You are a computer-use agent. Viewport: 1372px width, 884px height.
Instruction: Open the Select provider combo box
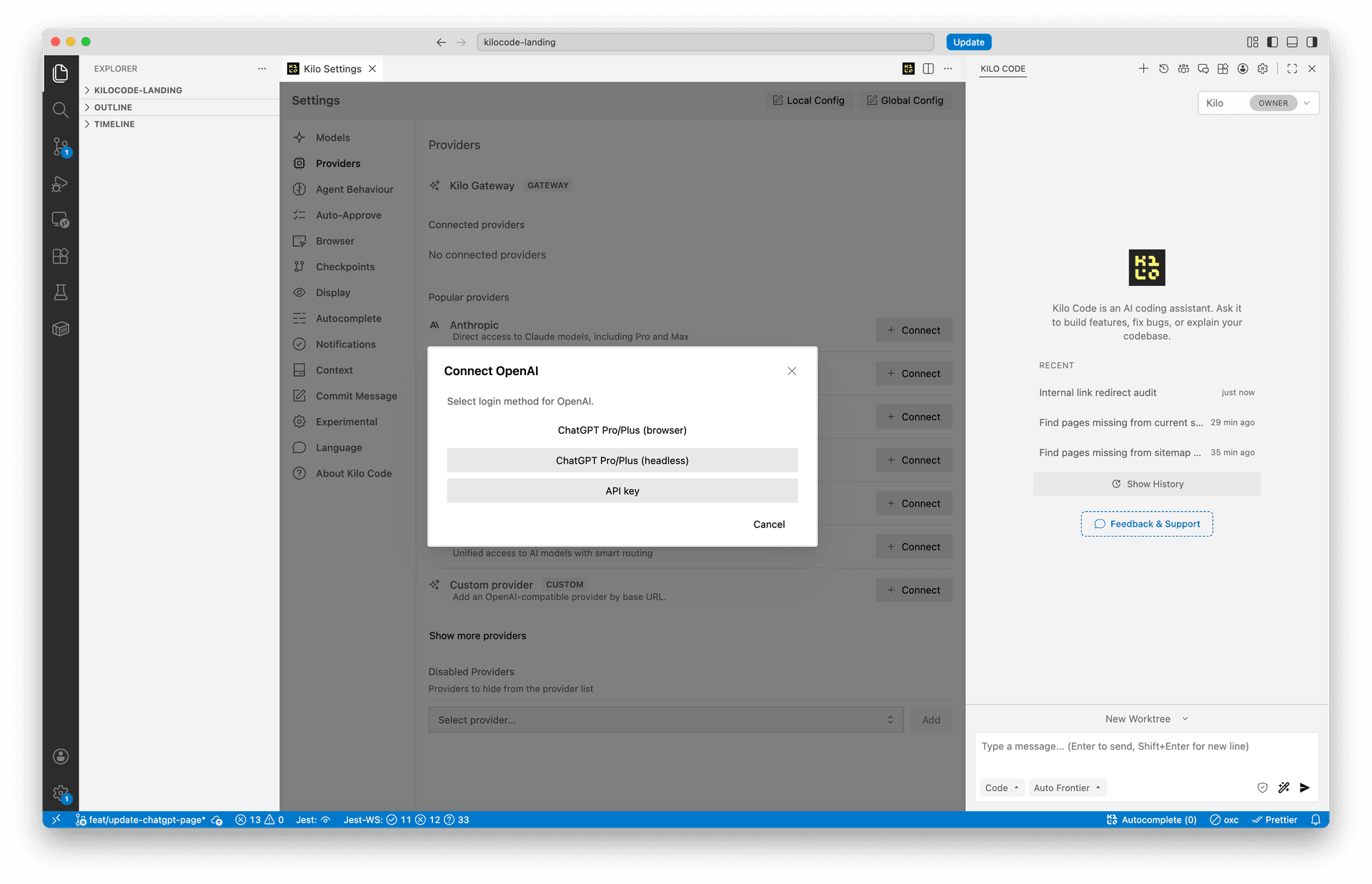click(665, 720)
